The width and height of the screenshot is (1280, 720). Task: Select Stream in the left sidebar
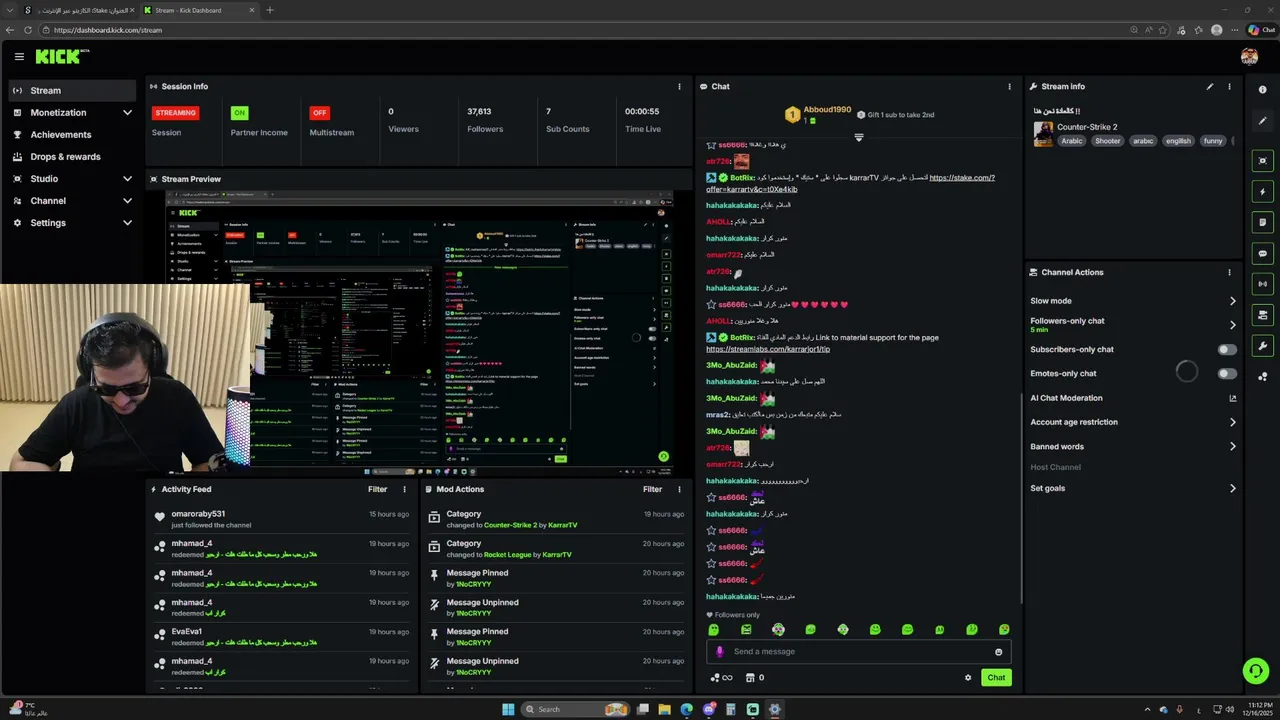[x=71, y=91]
